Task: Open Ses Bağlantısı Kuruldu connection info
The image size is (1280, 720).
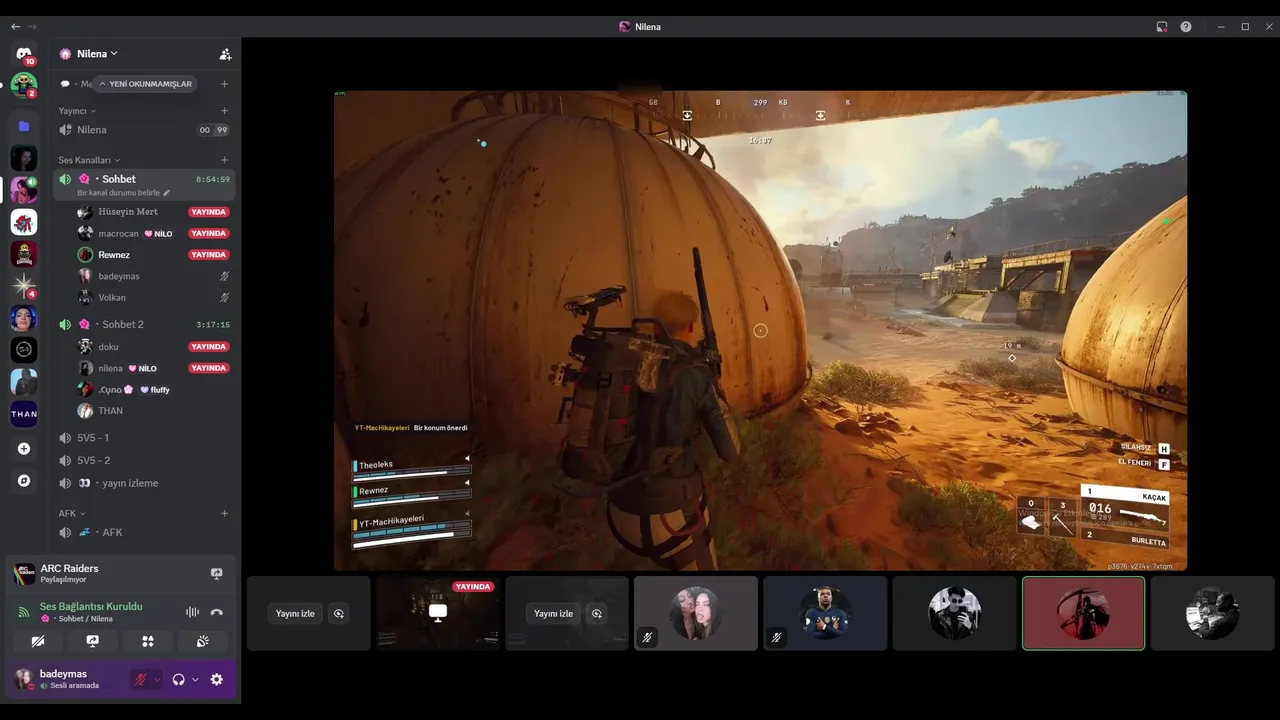Action: click(x=91, y=606)
